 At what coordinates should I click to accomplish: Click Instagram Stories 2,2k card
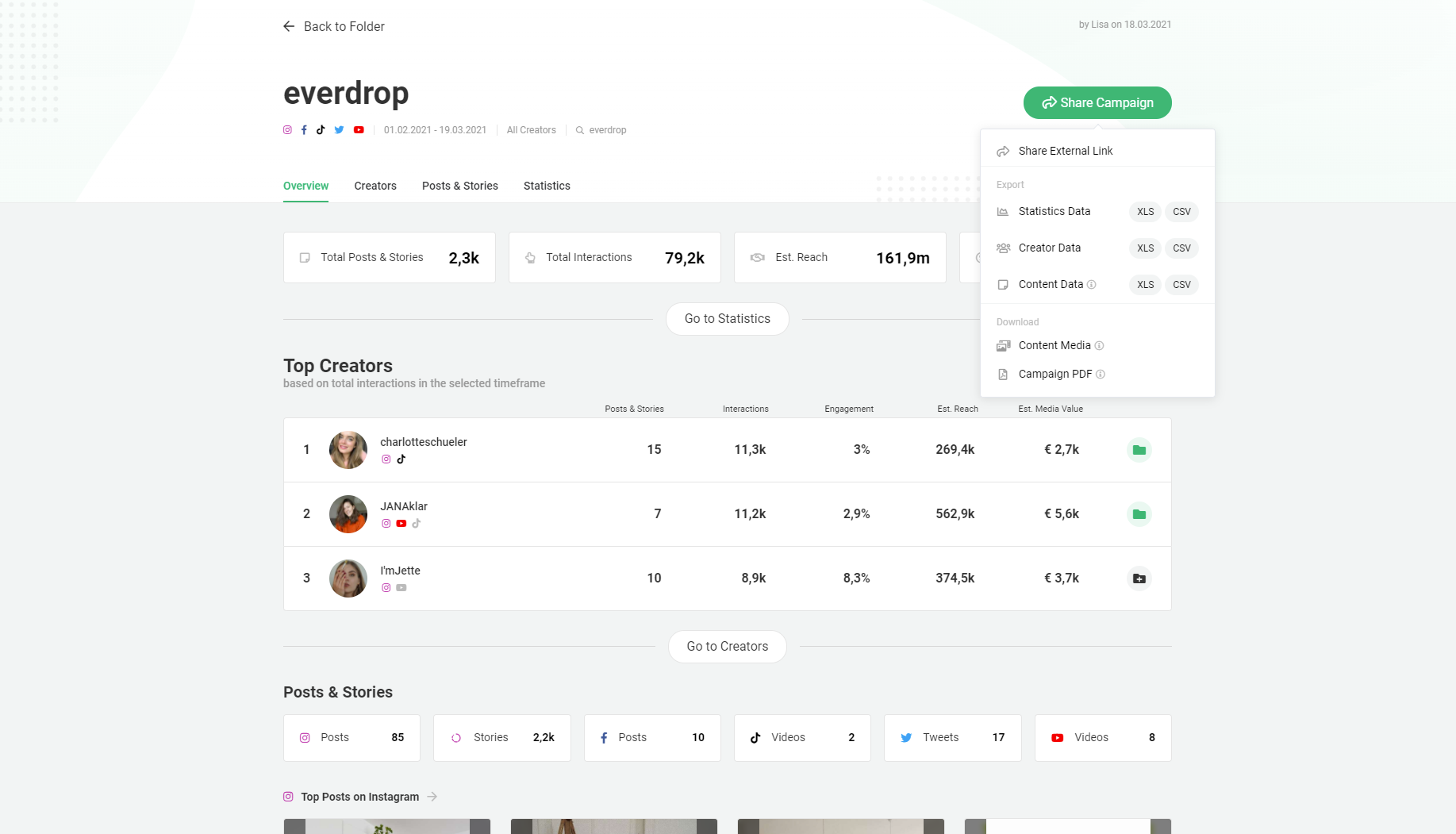click(x=502, y=738)
